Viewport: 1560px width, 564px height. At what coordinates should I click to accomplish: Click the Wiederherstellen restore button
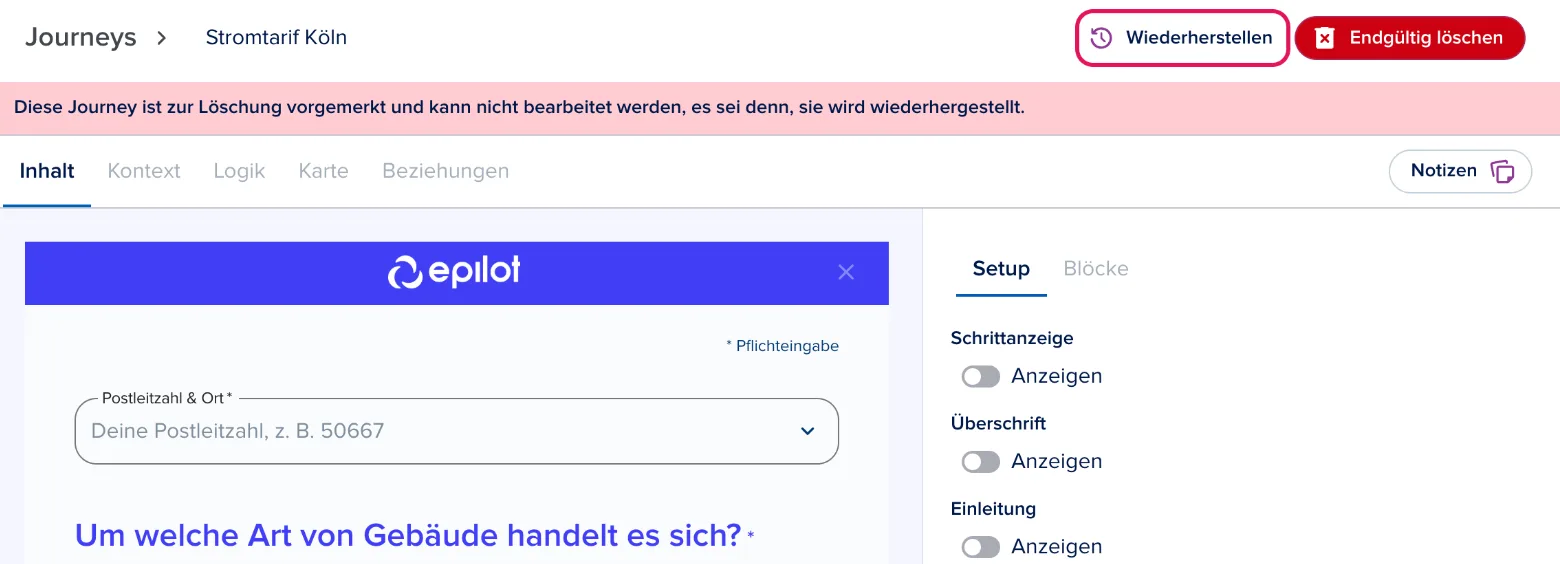click(1181, 38)
